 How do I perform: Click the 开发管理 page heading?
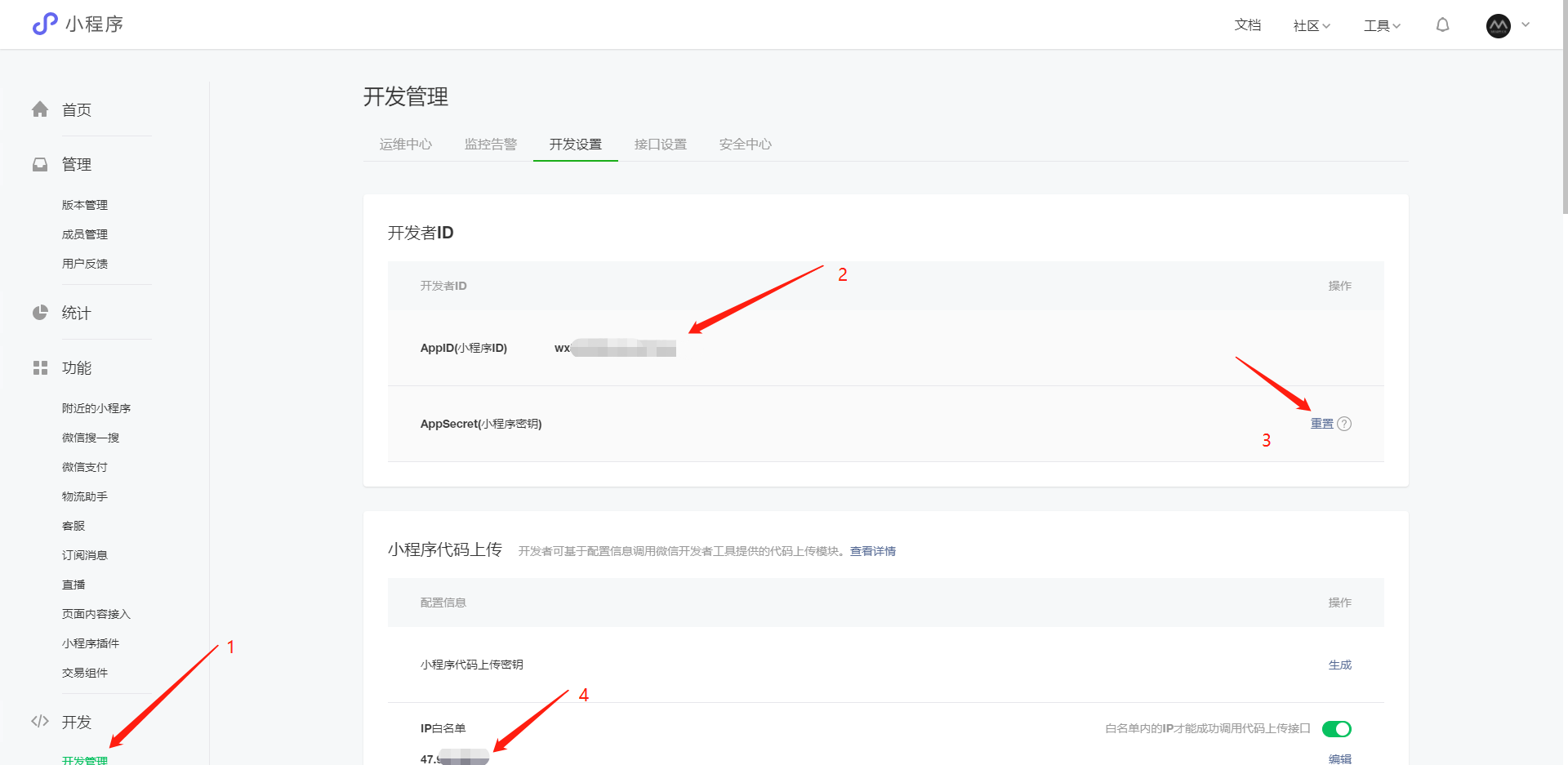coord(406,97)
